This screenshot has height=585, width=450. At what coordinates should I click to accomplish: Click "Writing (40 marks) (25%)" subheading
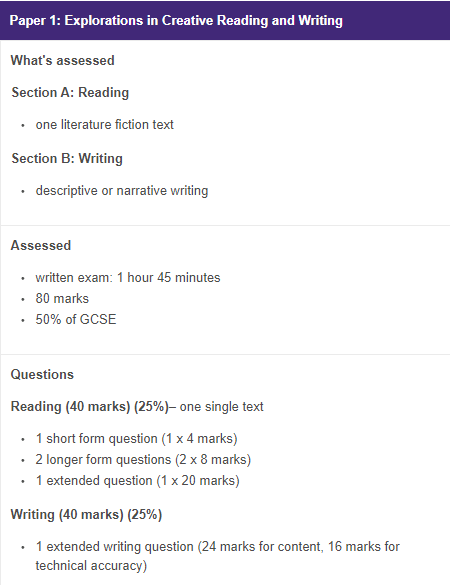point(86,515)
